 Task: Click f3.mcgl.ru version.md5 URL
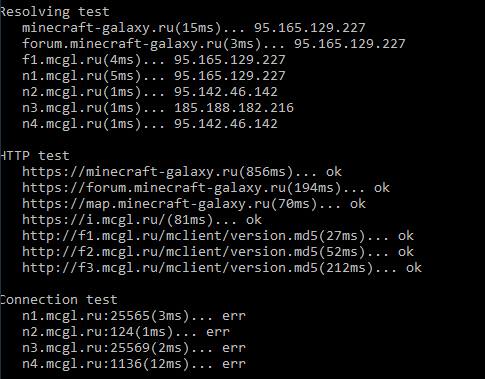tap(170, 268)
